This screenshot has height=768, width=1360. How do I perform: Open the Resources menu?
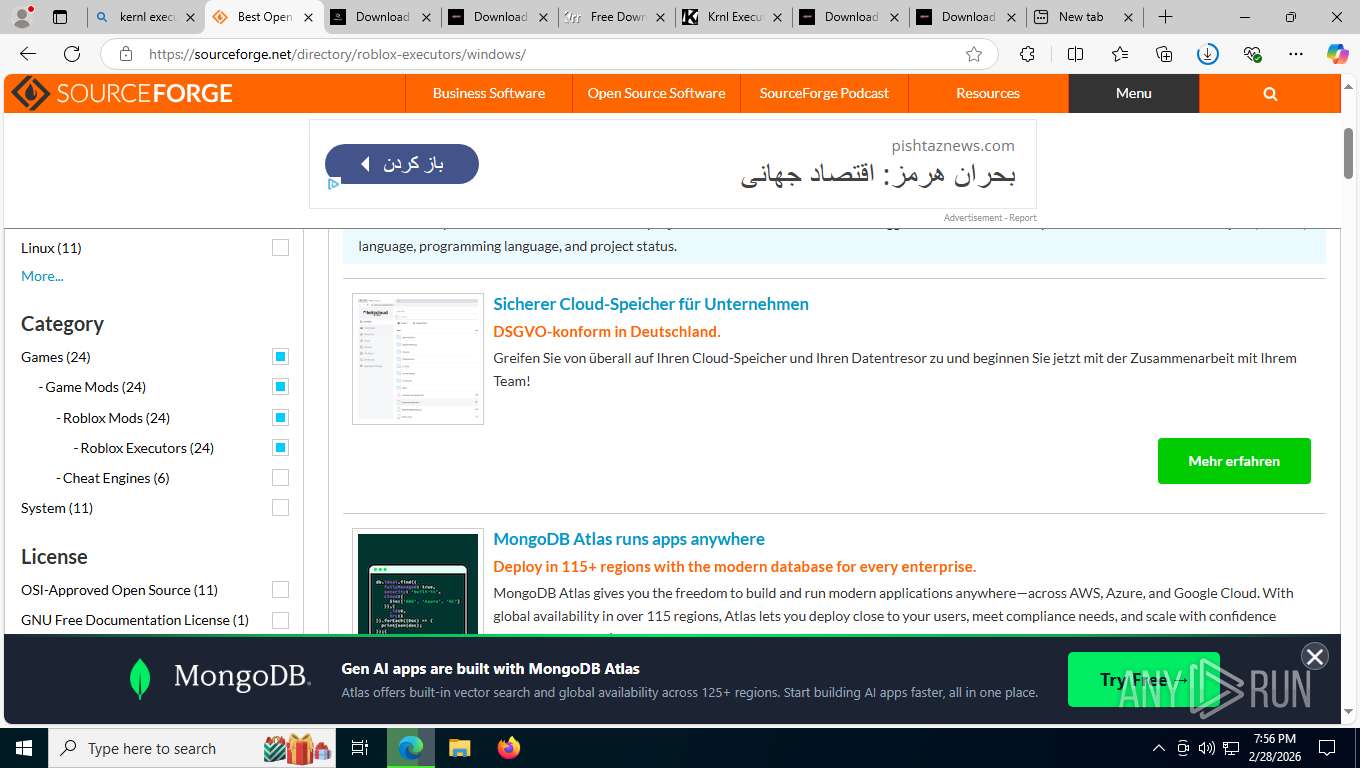click(x=988, y=93)
